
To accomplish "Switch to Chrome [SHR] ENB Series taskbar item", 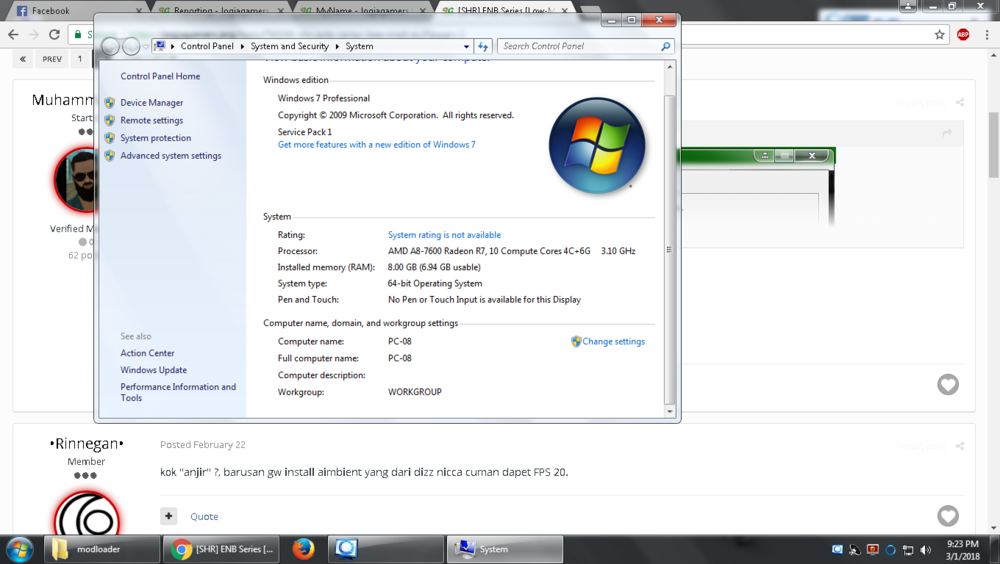I will [221, 549].
